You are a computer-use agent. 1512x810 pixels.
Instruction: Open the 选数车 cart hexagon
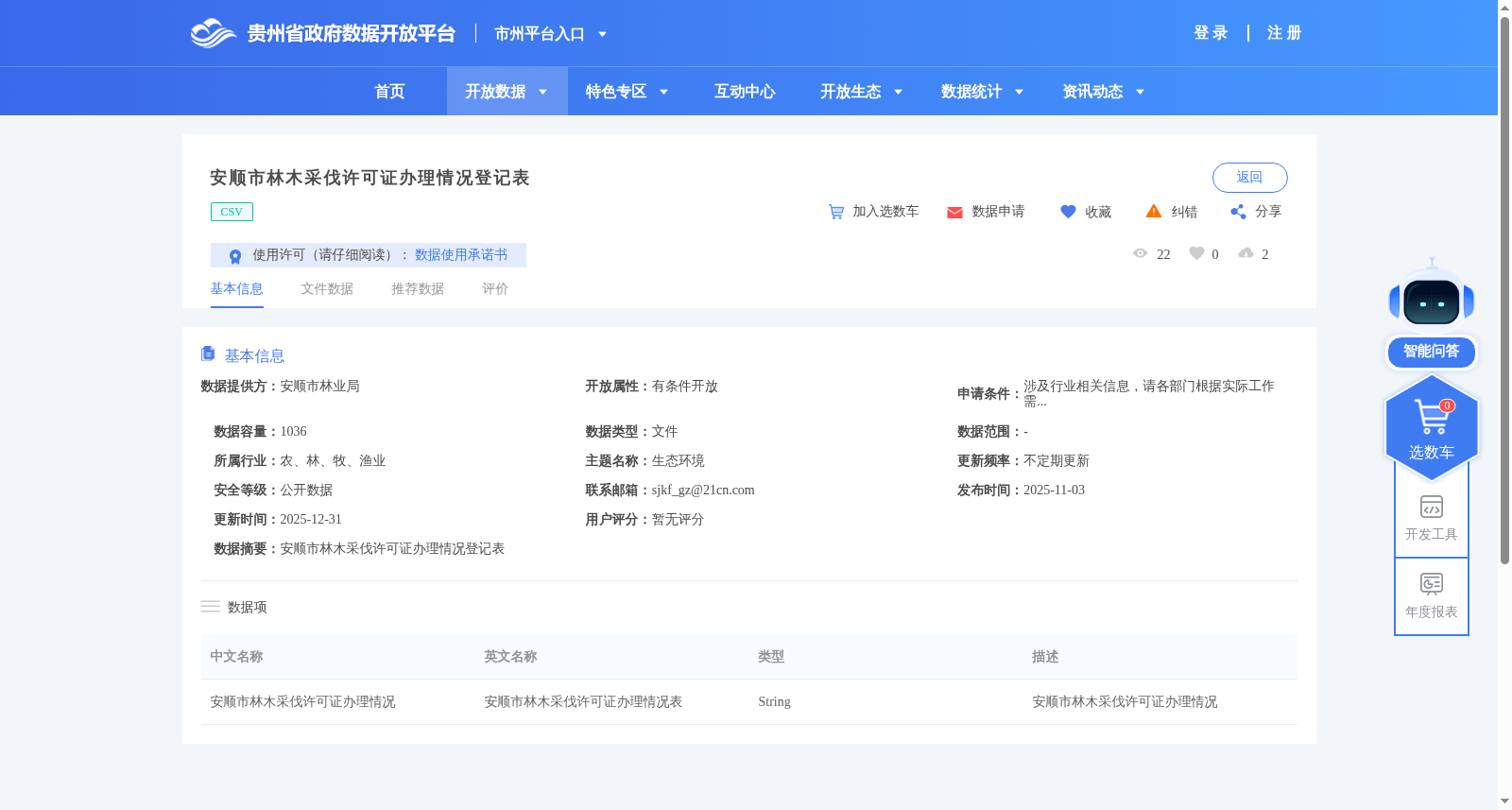click(x=1431, y=428)
